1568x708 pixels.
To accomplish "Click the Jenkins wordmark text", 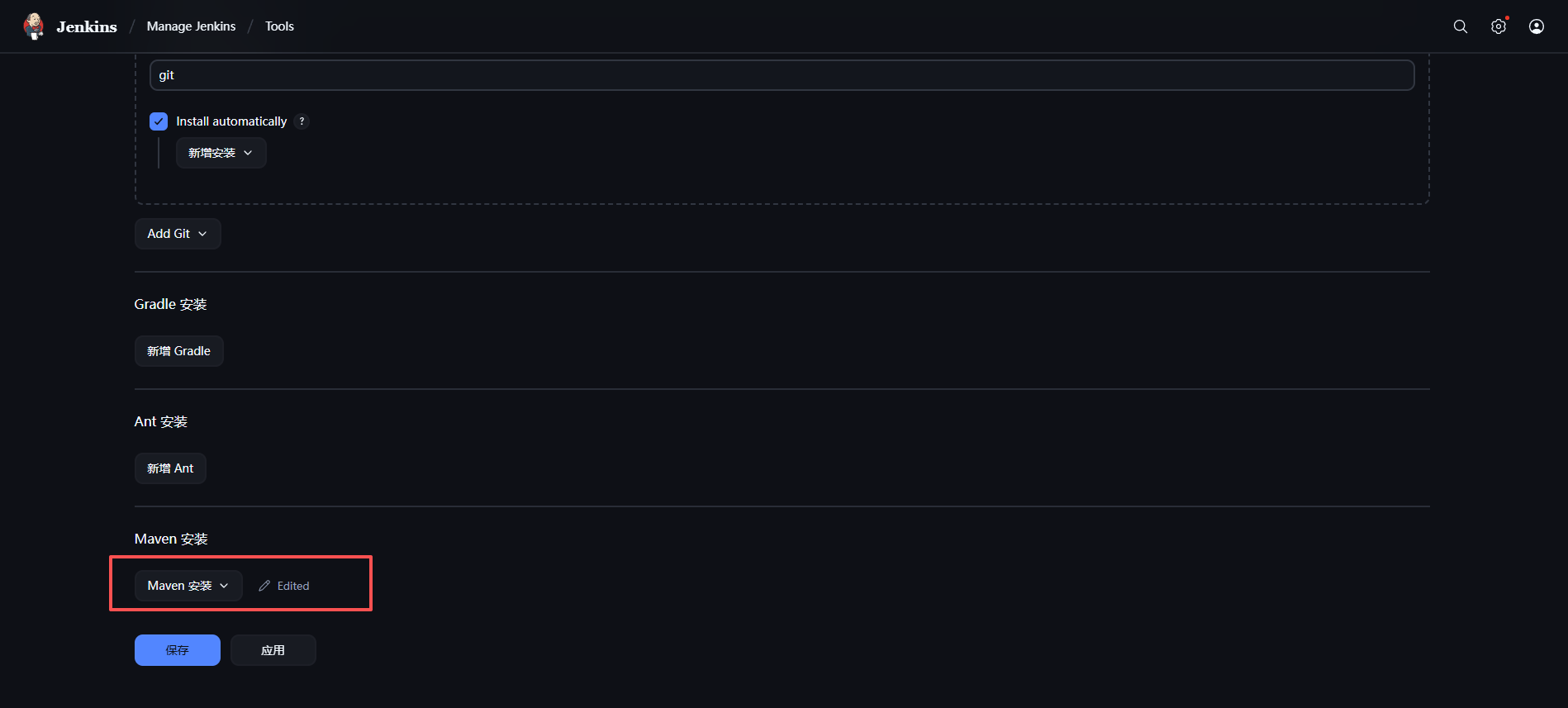I will click(87, 26).
